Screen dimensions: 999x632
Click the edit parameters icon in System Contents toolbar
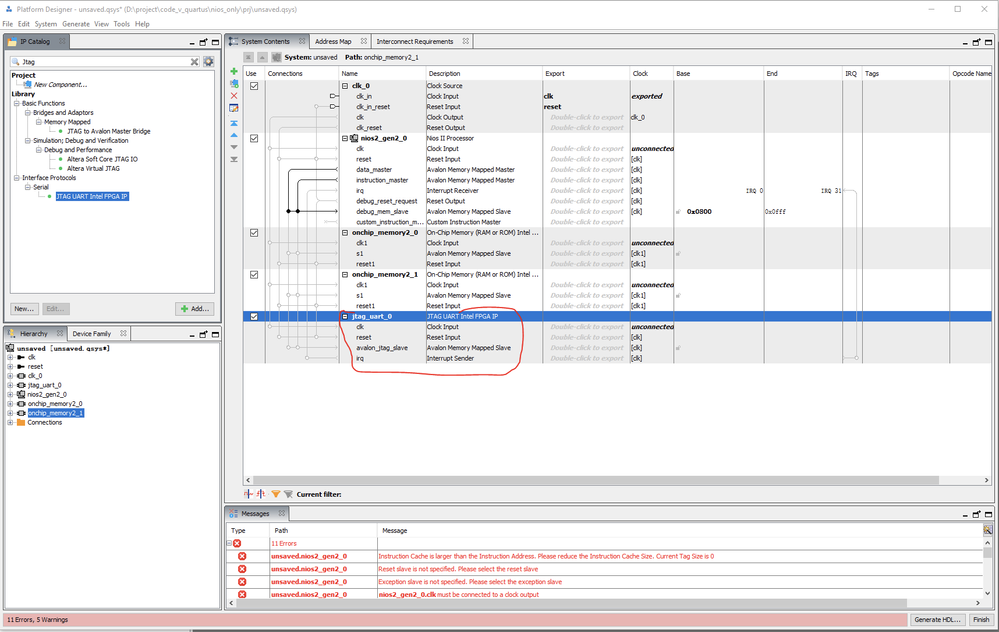[234, 108]
